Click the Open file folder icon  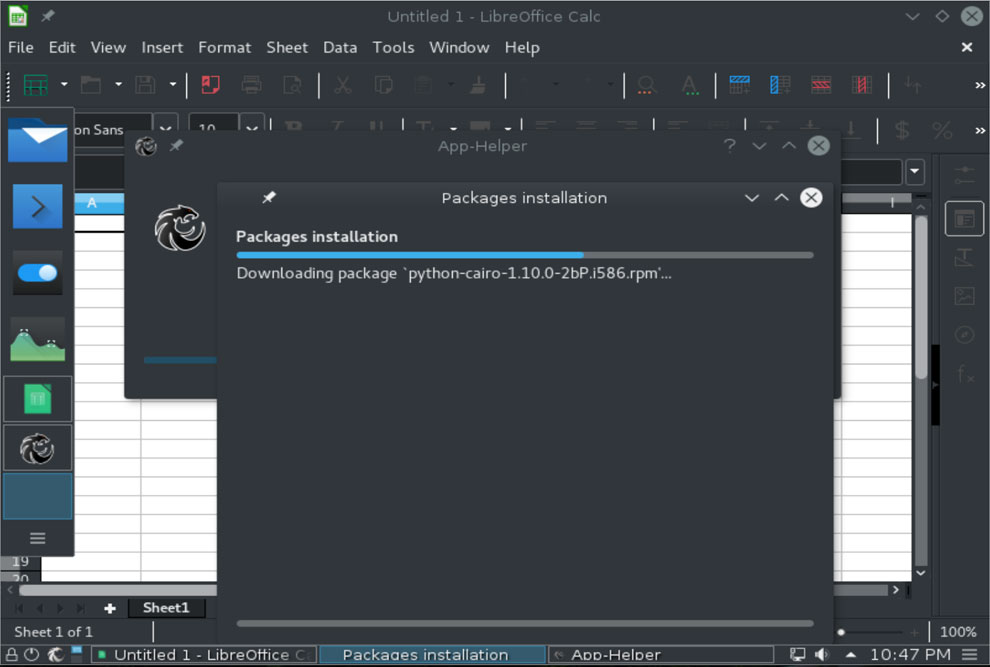tap(91, 85)
